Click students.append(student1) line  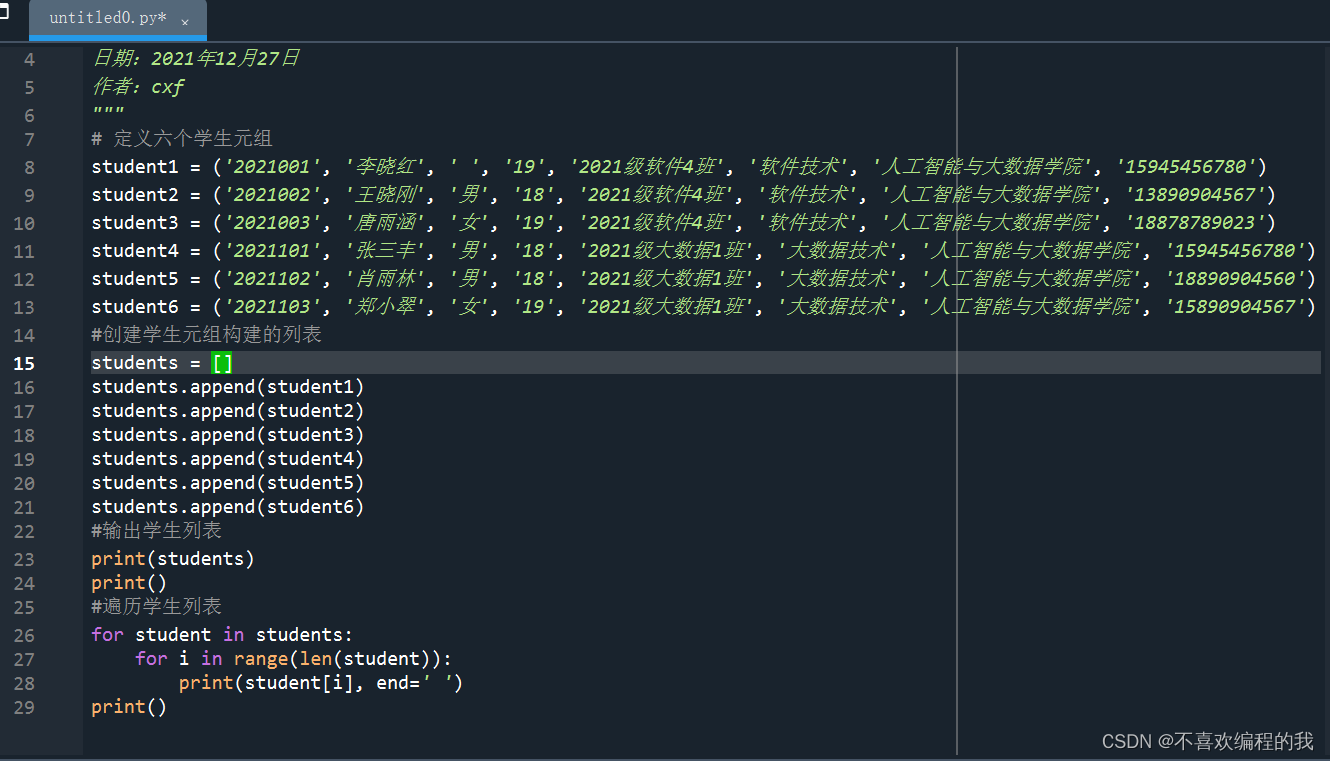[x=228, y=386]
